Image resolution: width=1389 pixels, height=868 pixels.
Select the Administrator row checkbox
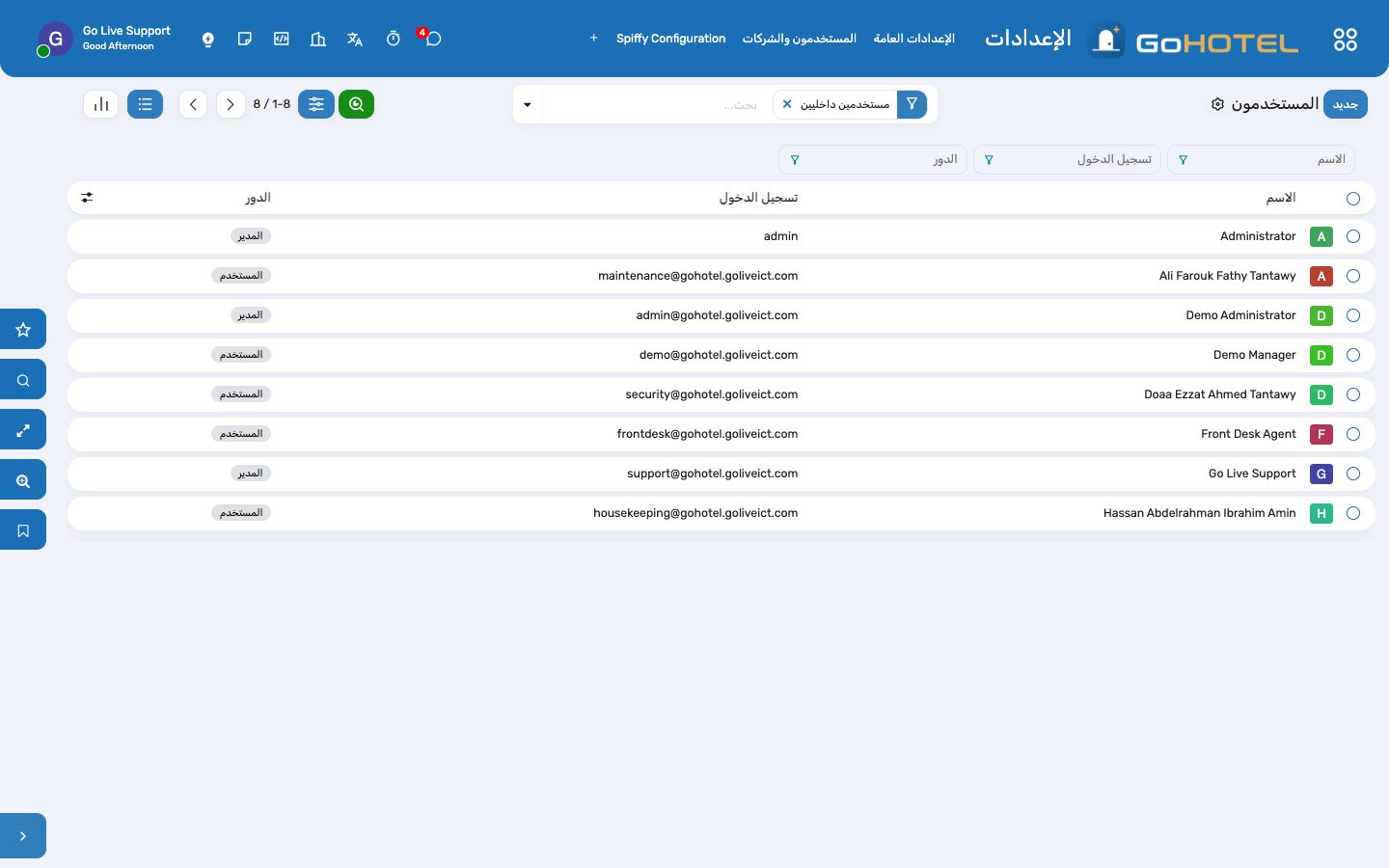coord(1353,236)
